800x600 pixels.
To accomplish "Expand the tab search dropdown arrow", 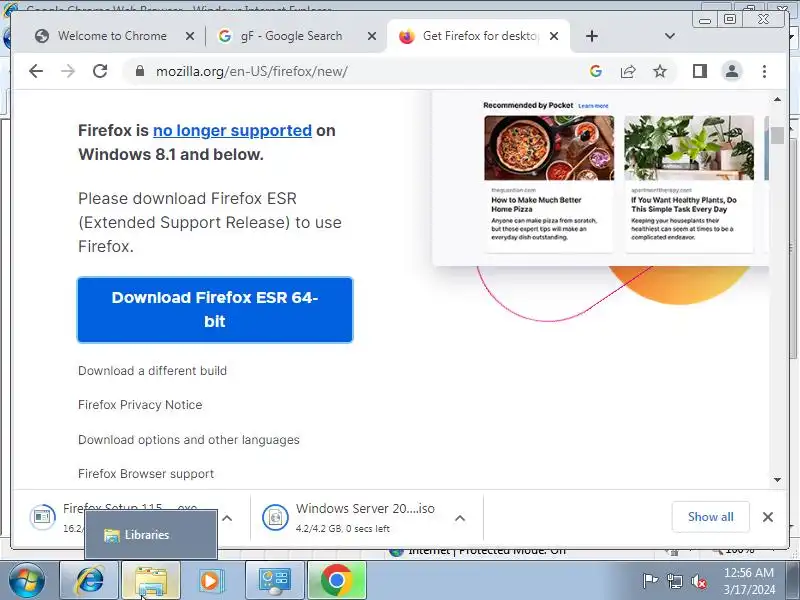I will pyautogui.click(x=669, y=36).
